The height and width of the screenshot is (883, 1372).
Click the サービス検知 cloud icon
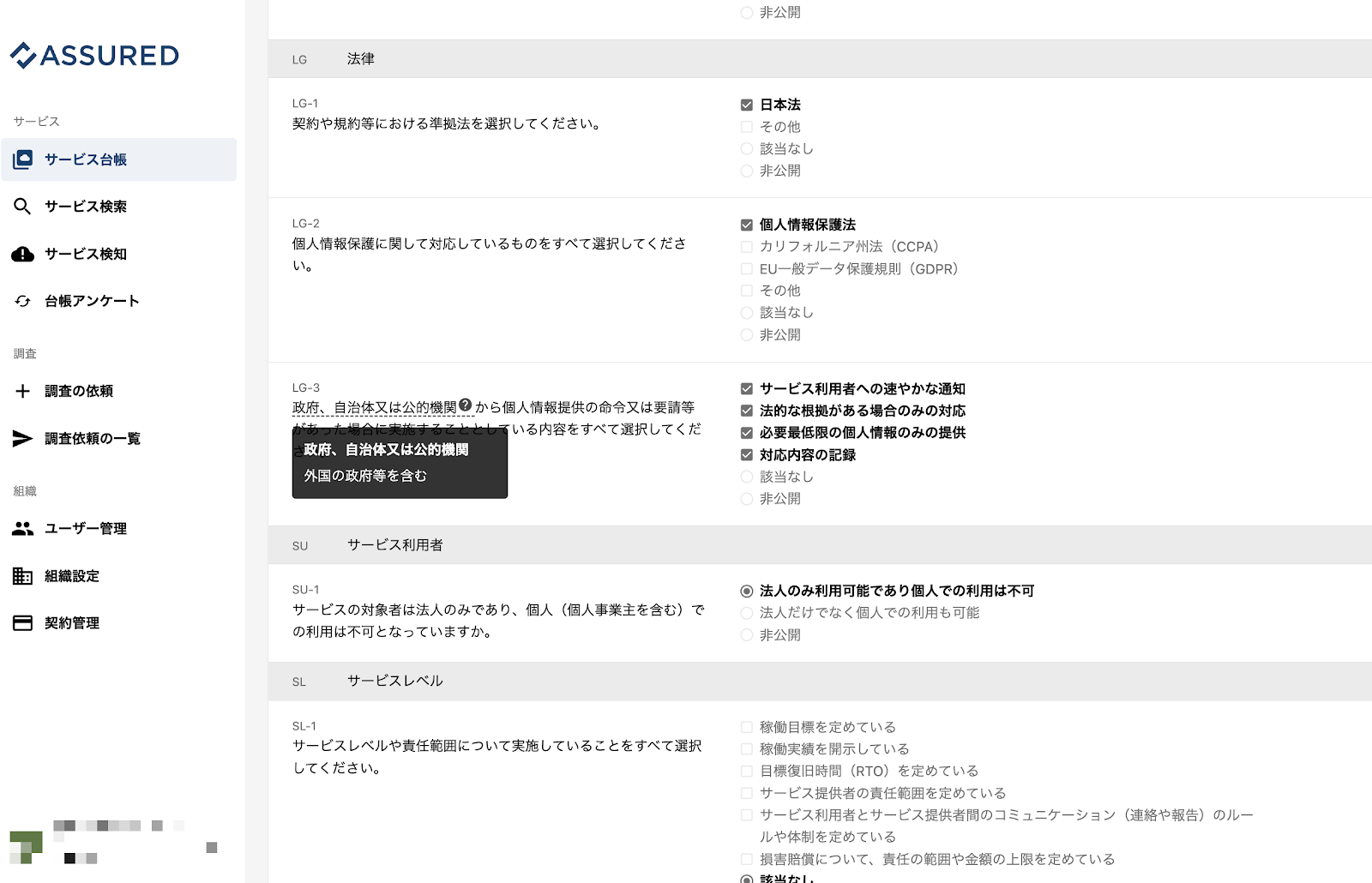pyautogui.click(x=23, y=254)
